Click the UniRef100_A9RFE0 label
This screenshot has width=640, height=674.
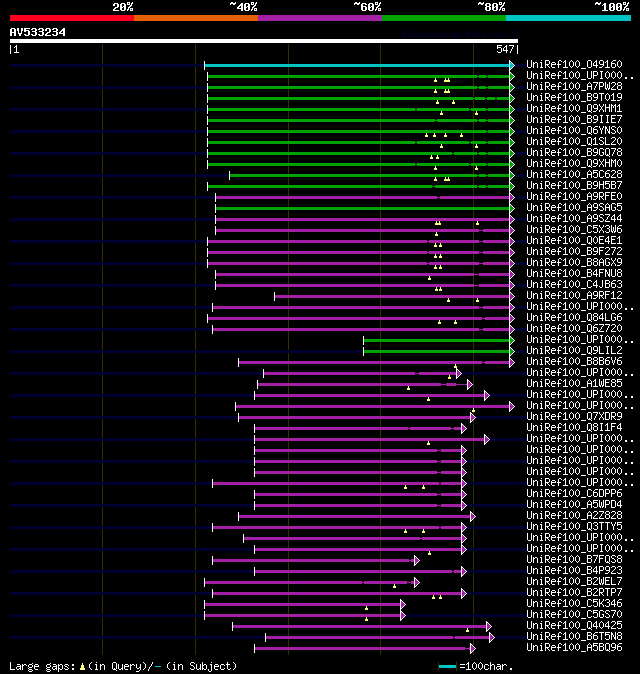pos(574,196)
